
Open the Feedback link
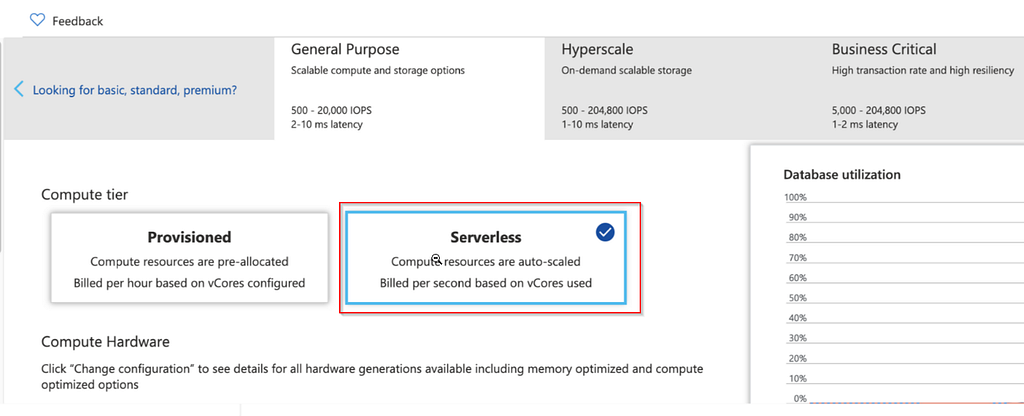click(78, 21)
